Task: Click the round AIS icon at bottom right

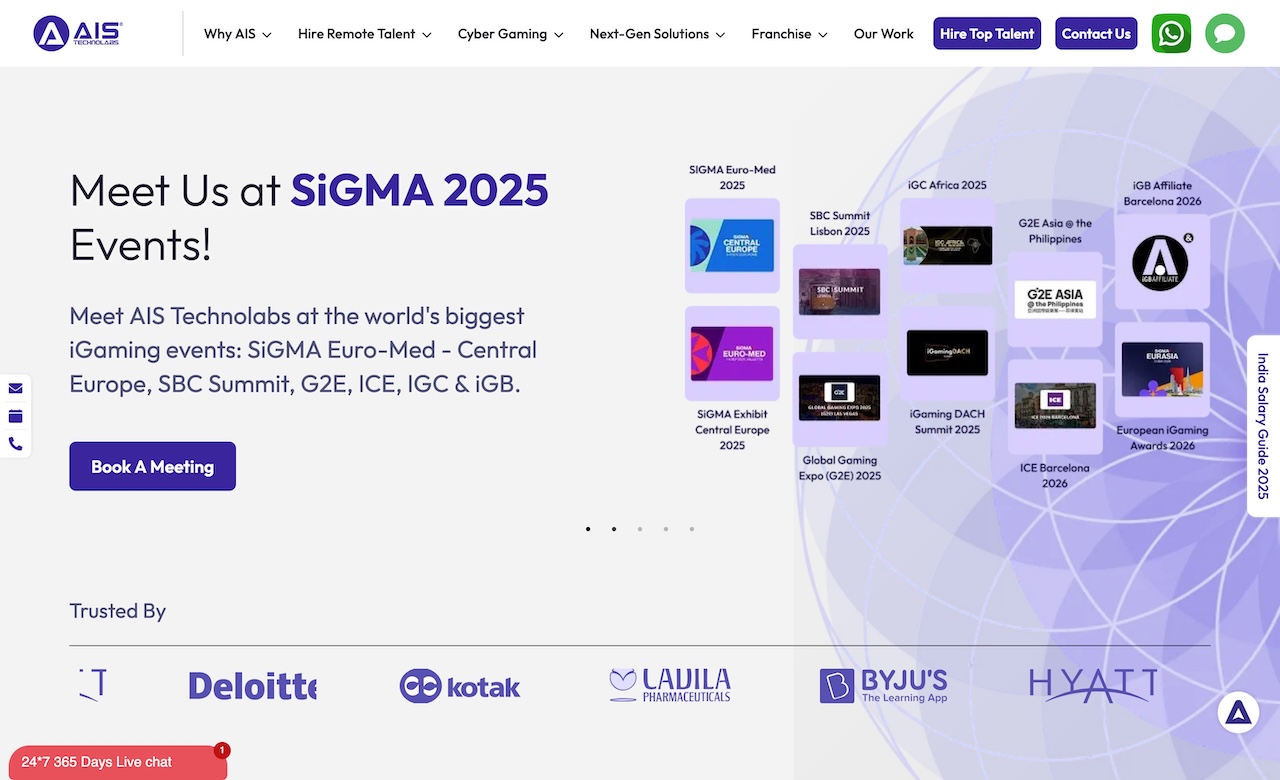Action: coord(1238,712)
